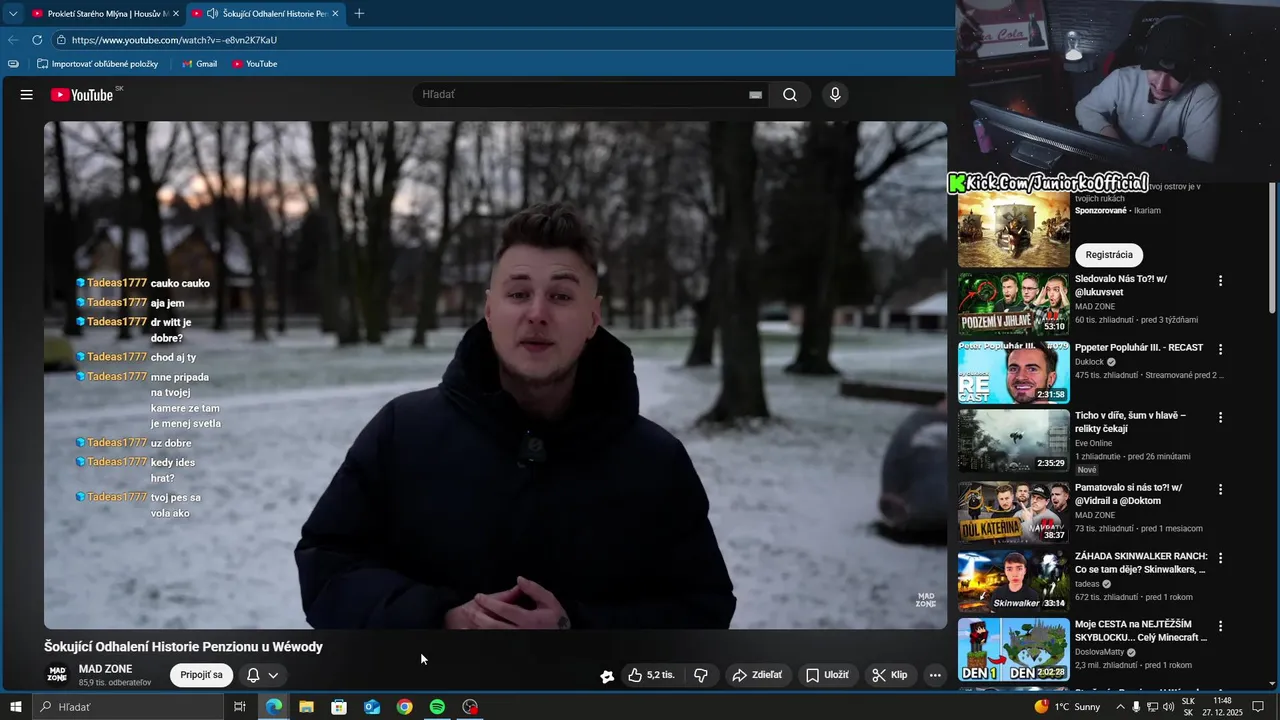Dislike the video with thumbs-down icon
Screen dimensions: 1280x720
tap(701, 675)
